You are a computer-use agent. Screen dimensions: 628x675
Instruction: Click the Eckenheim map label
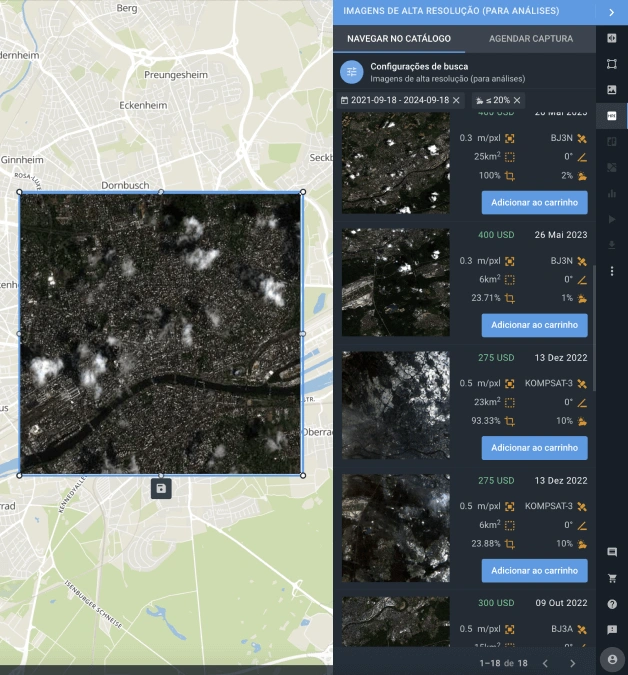(143, 105)
